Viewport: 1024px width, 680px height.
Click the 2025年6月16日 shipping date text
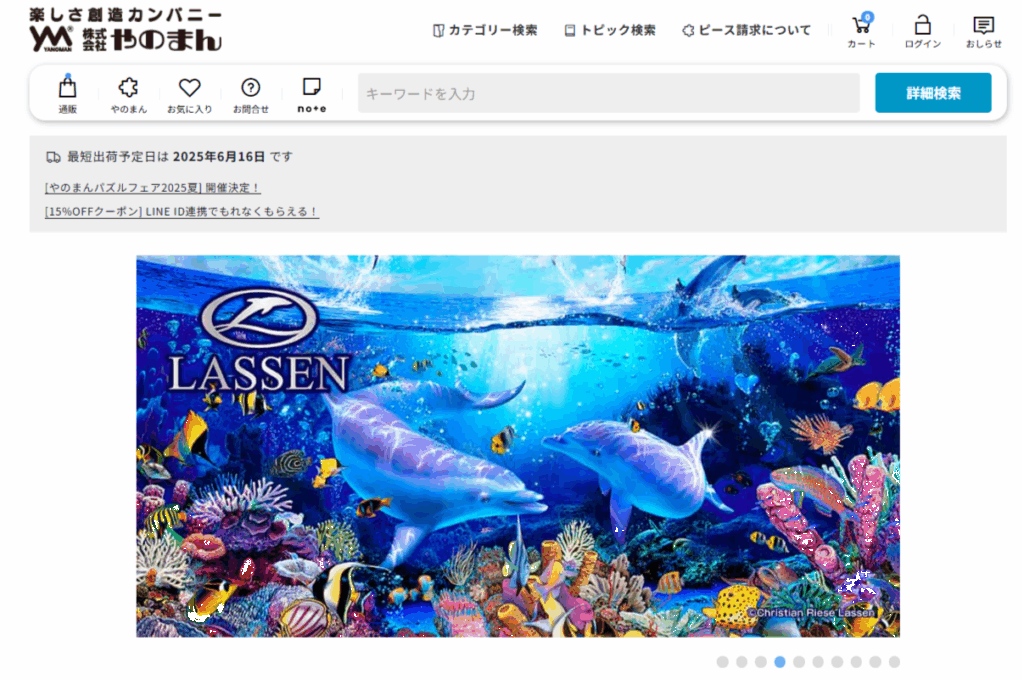click(x=219, y=157)
